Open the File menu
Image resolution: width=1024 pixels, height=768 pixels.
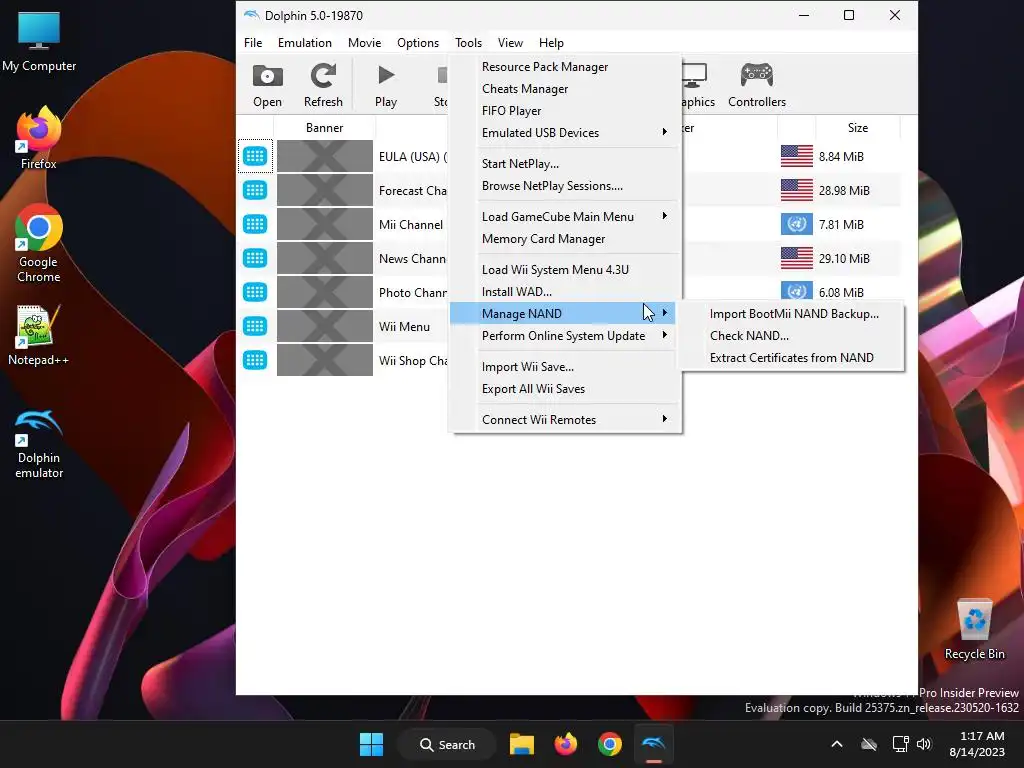(253, 42)
